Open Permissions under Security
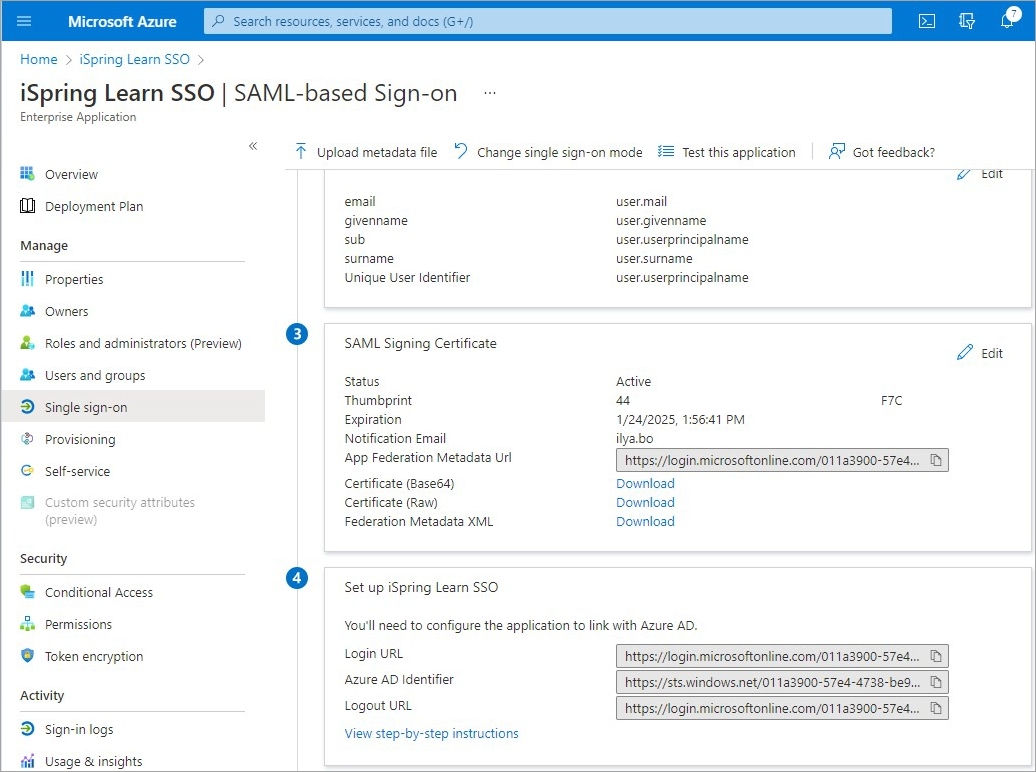The width and height of the screenshot is (1036, 772). pos(78,624)
